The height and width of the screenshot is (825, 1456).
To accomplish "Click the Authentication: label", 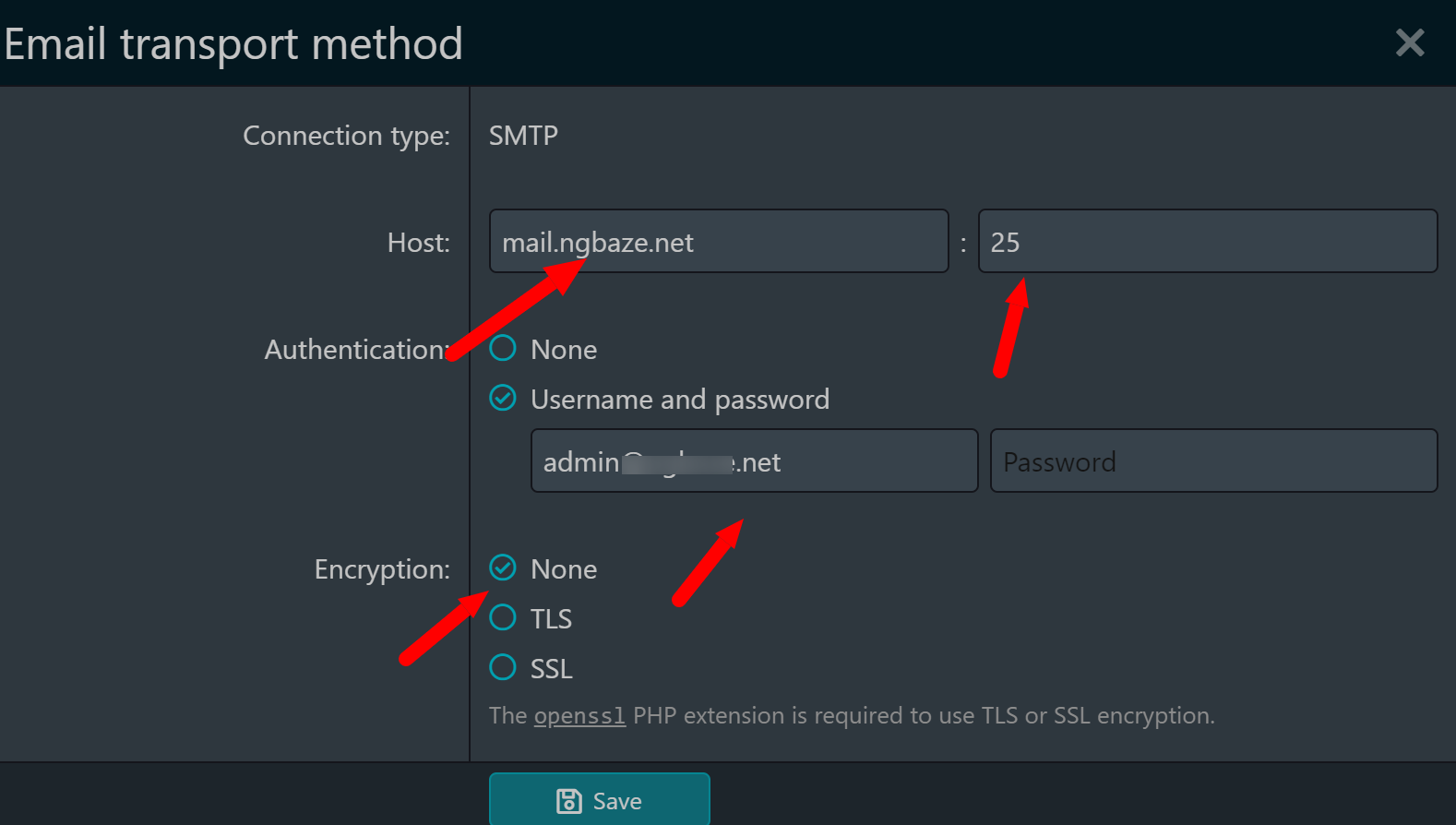I will pyautogui.click(x=355, y=350).
